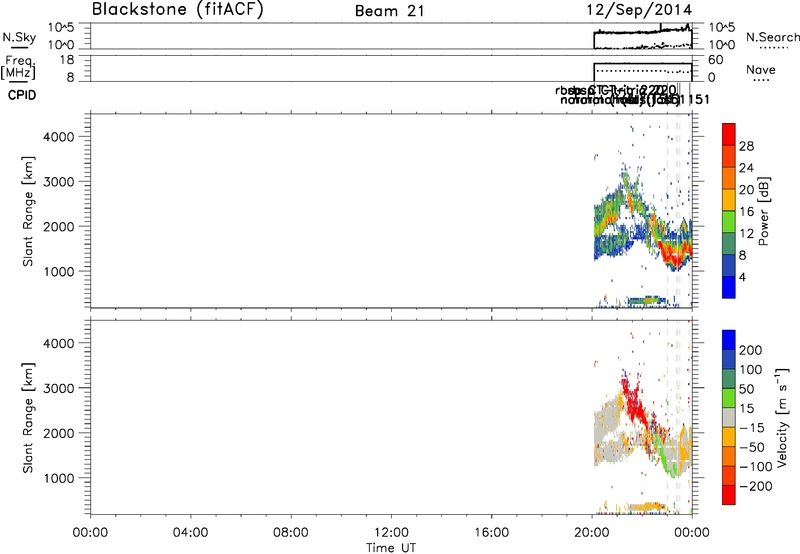Click the '3000' tick of the velocity panel
Image resolution: width=800 pixels, height=554 pixels.
coord(59,388)
